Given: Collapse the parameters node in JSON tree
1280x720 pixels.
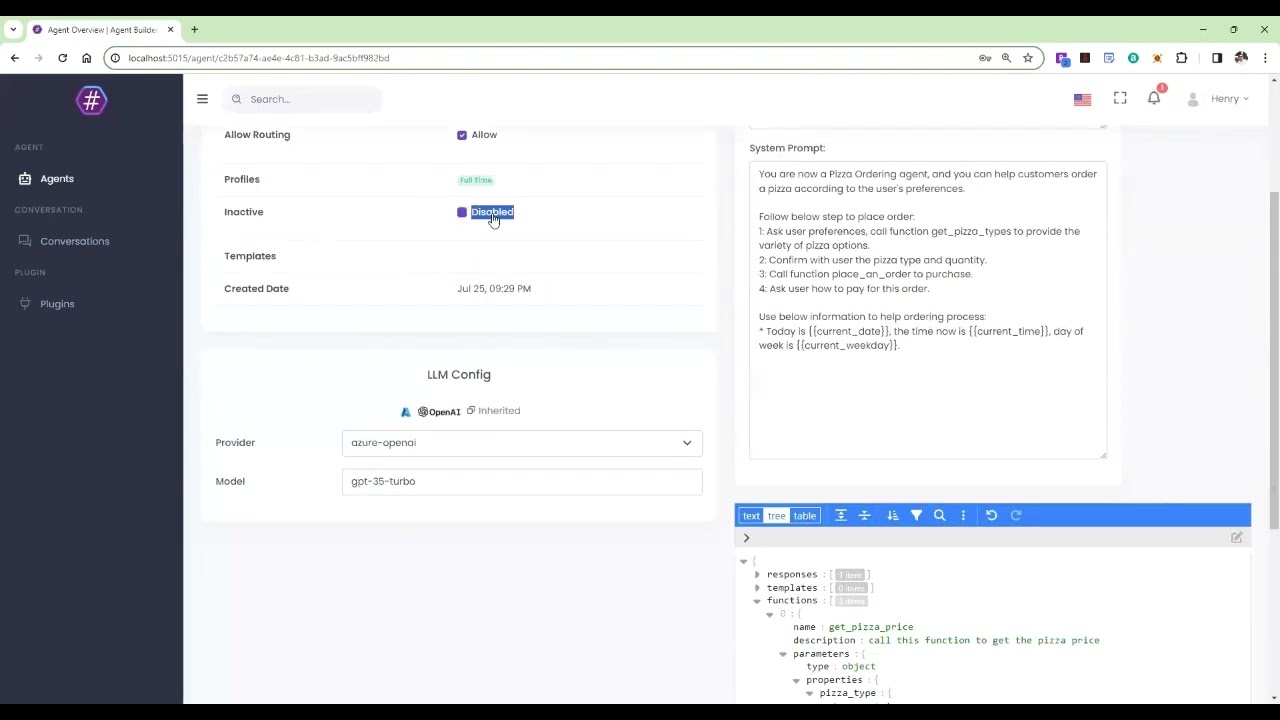Looking at the screenshot, I should coord(783,654).
